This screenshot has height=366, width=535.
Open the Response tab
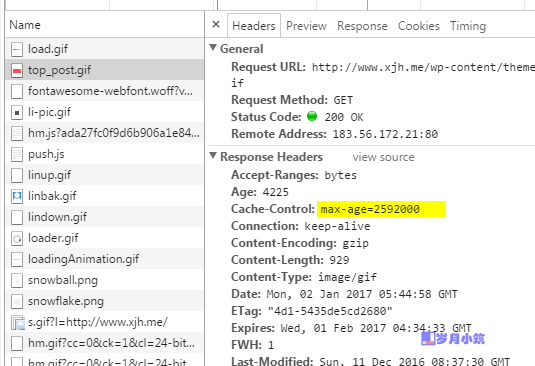(362, 26)
